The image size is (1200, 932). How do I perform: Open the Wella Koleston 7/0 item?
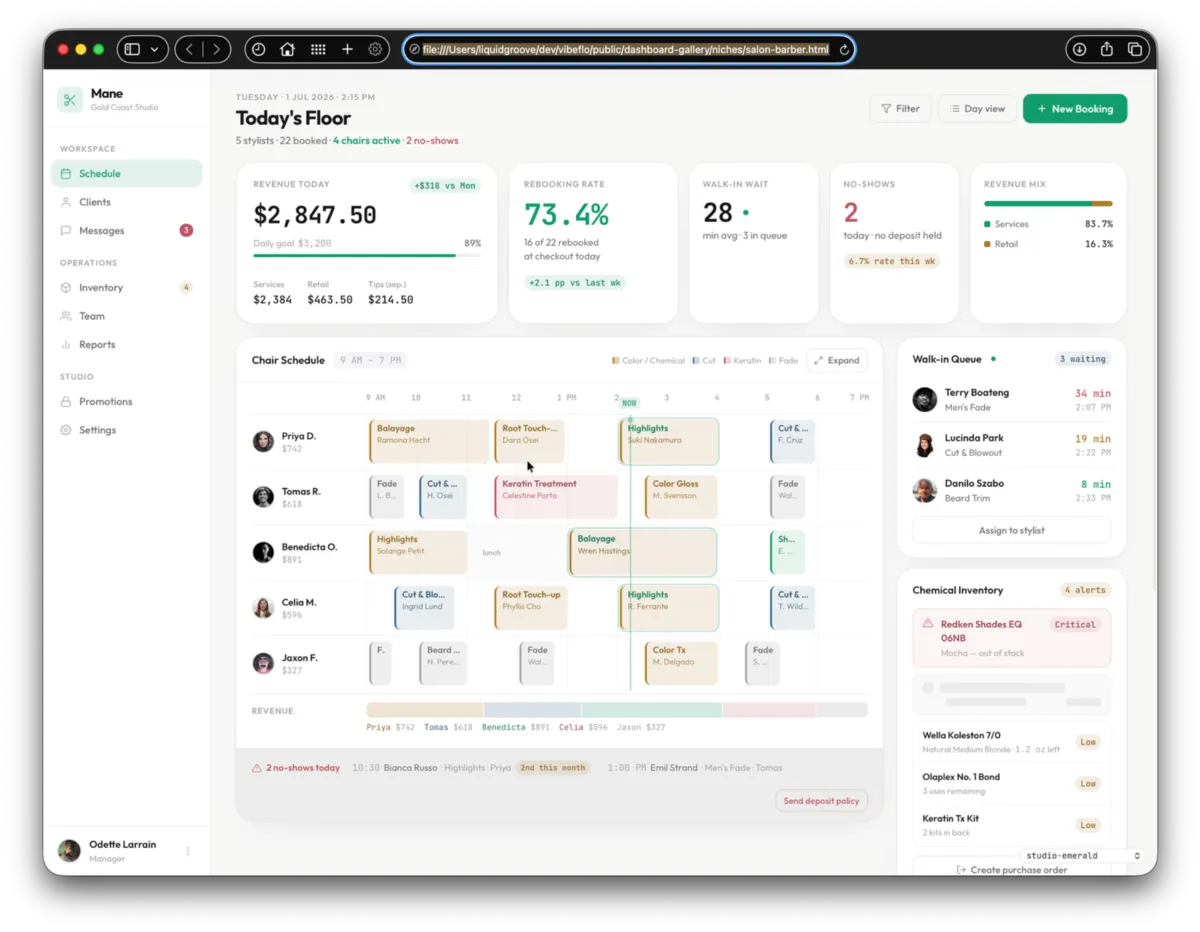tap(1012, 741)
